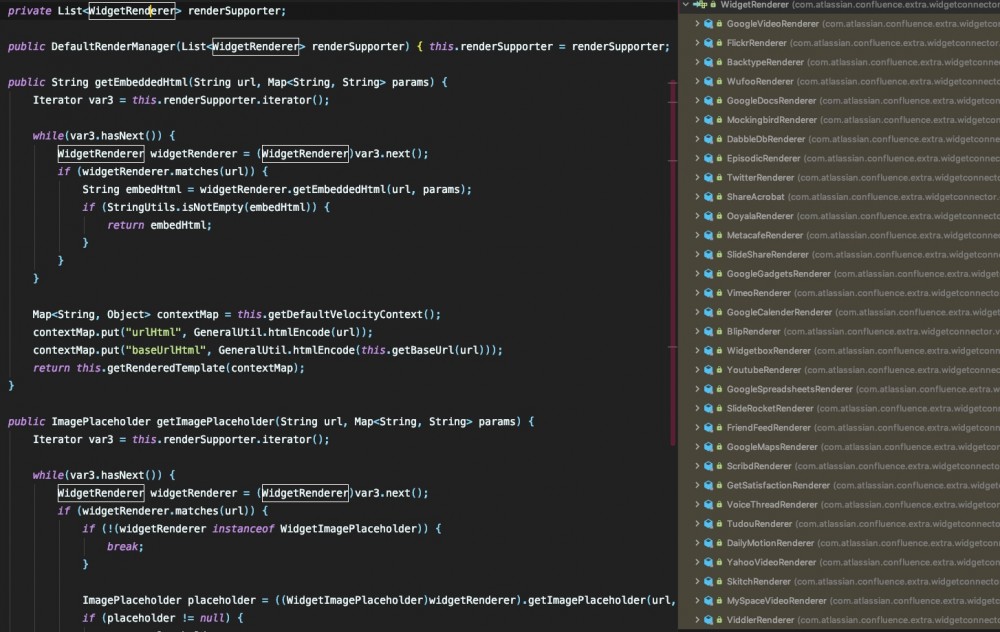Click the class icon beside YoutubeRenderer
Image resolution: width=1000 pixels, height=632 pixels.
coord(707,369)
